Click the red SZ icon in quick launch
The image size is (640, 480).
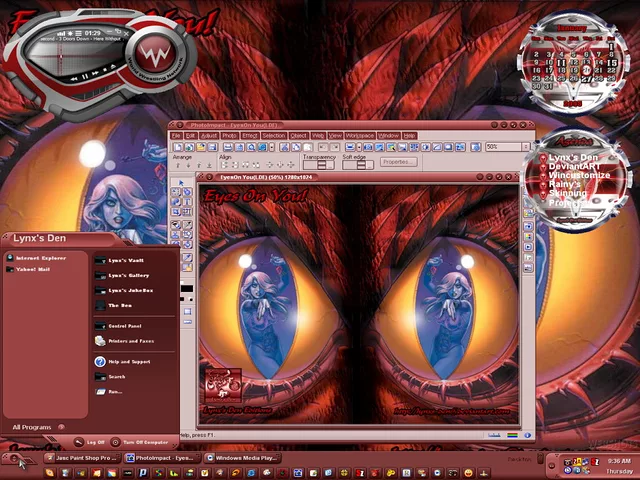point(360,473)
